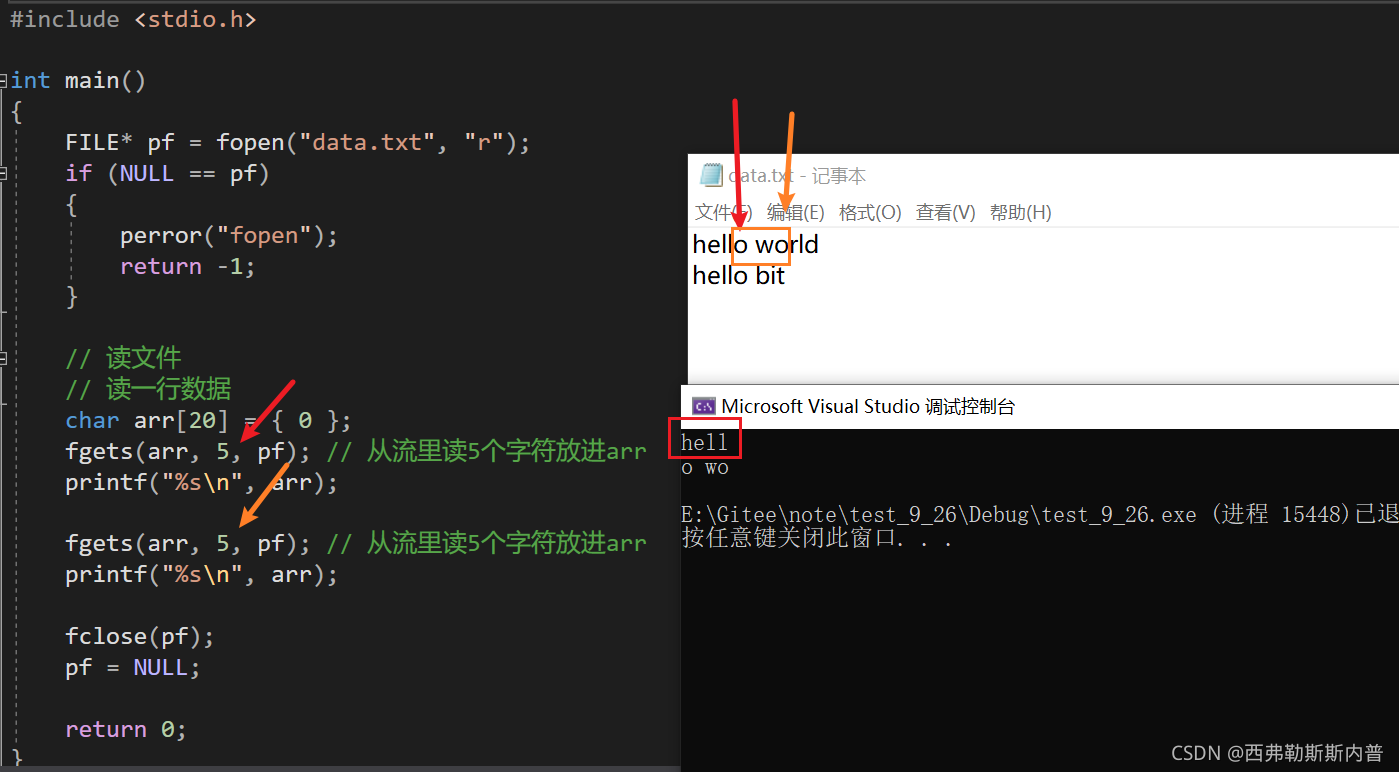This screenshot has width=1399, height=772.
Task: Click the 'hell' output line in console
Action: tap(705, 442)
